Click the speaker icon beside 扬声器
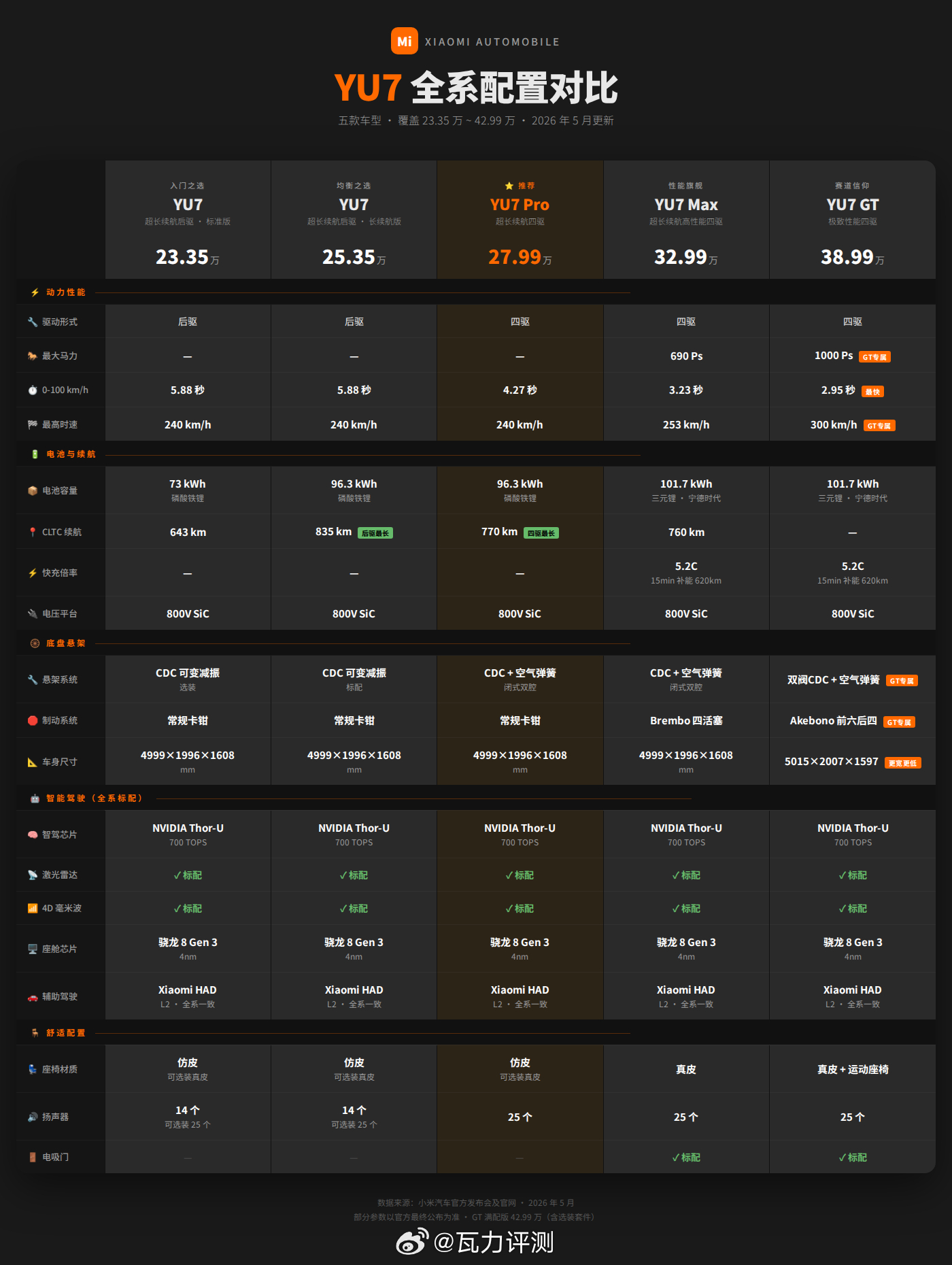Screen dimensions: 952x1265 click(32, 1117)
